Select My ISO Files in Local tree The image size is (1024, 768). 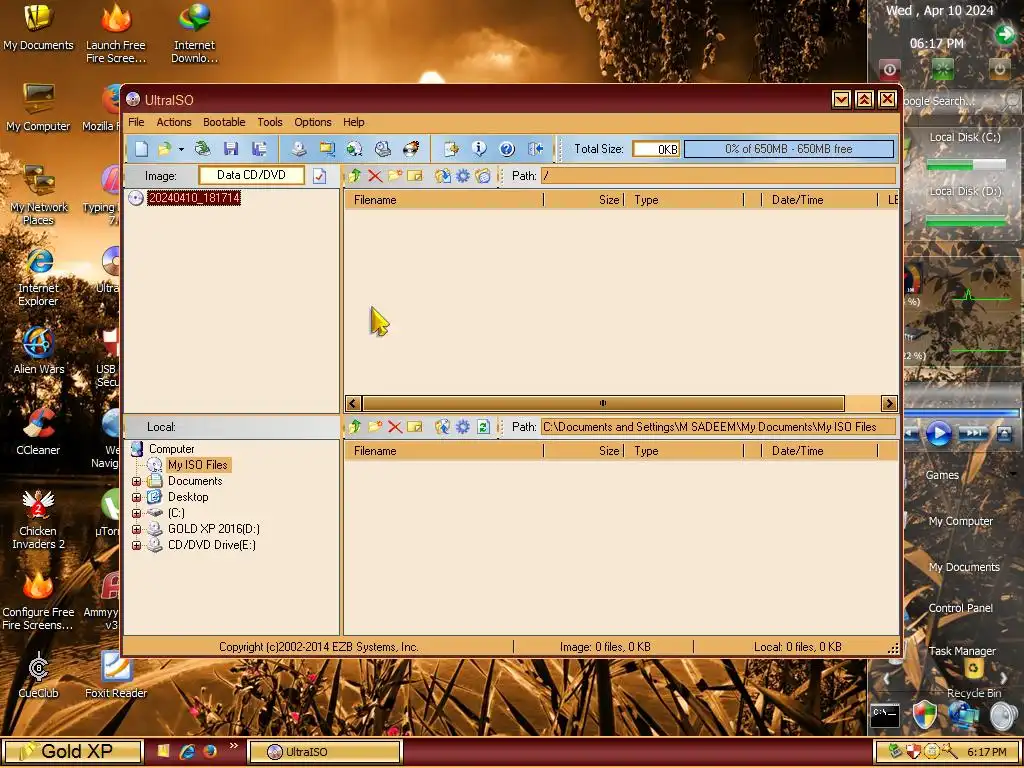click(198, 465)
